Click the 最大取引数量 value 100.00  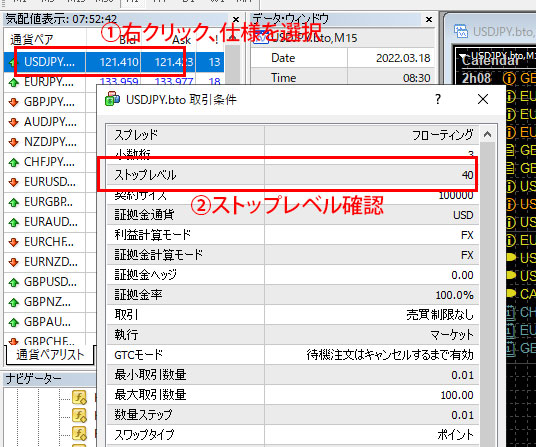tap(457, 395)
